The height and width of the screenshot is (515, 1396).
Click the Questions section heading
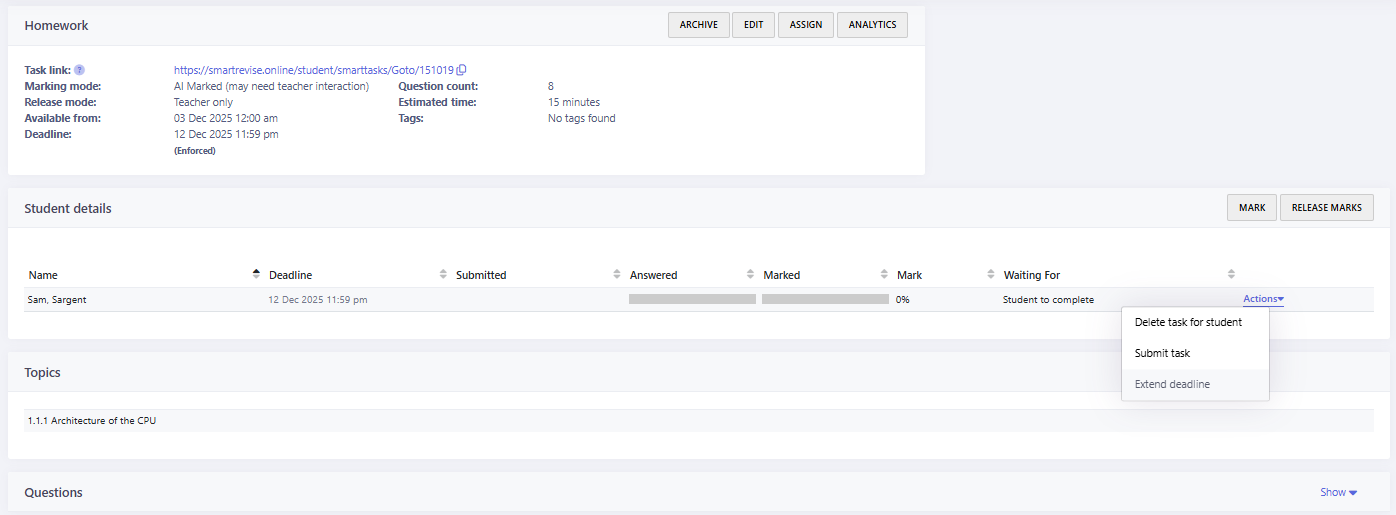click(x=53, y=492)
